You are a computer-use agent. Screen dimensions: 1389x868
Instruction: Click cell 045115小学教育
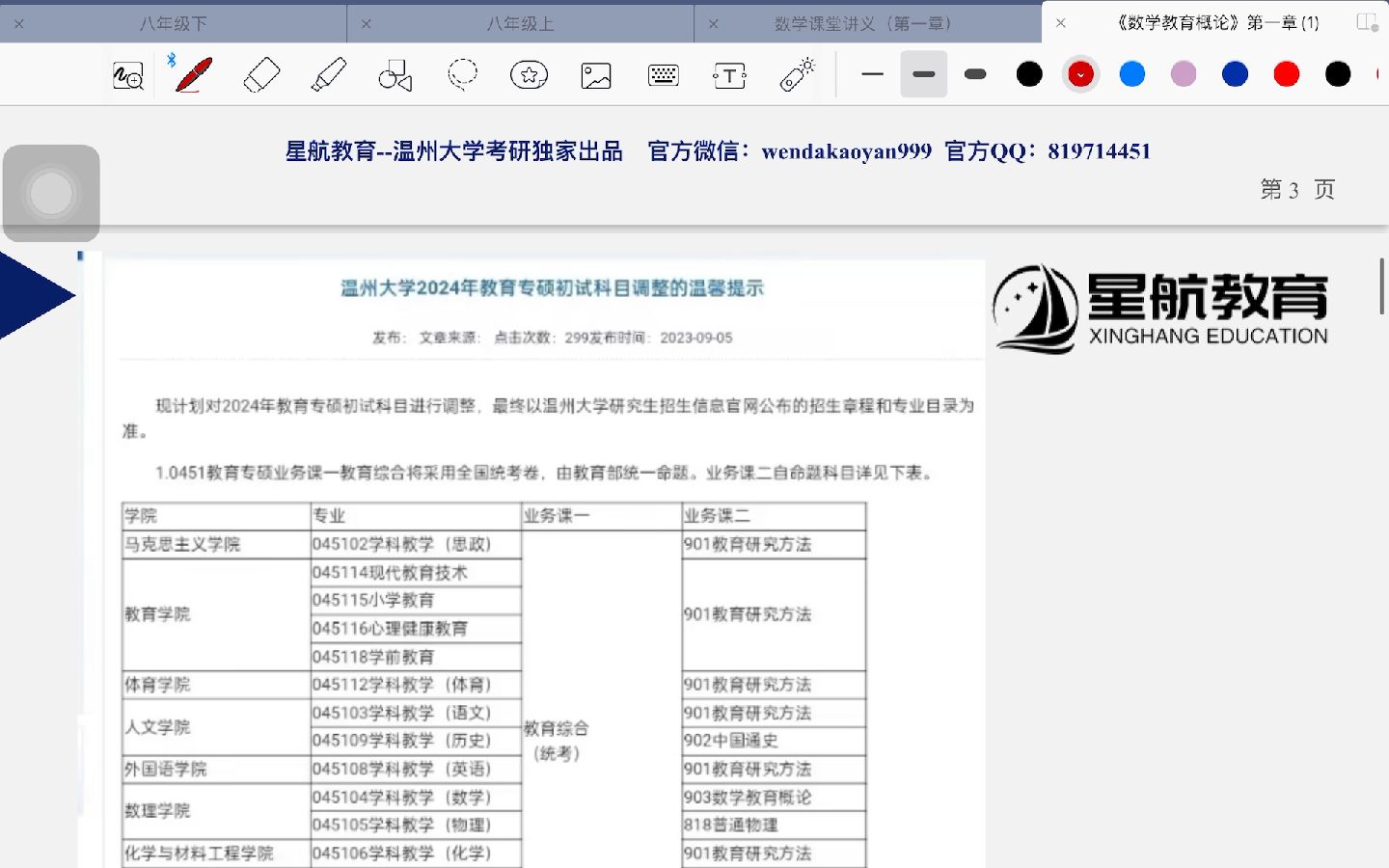[x=416, y=601]
